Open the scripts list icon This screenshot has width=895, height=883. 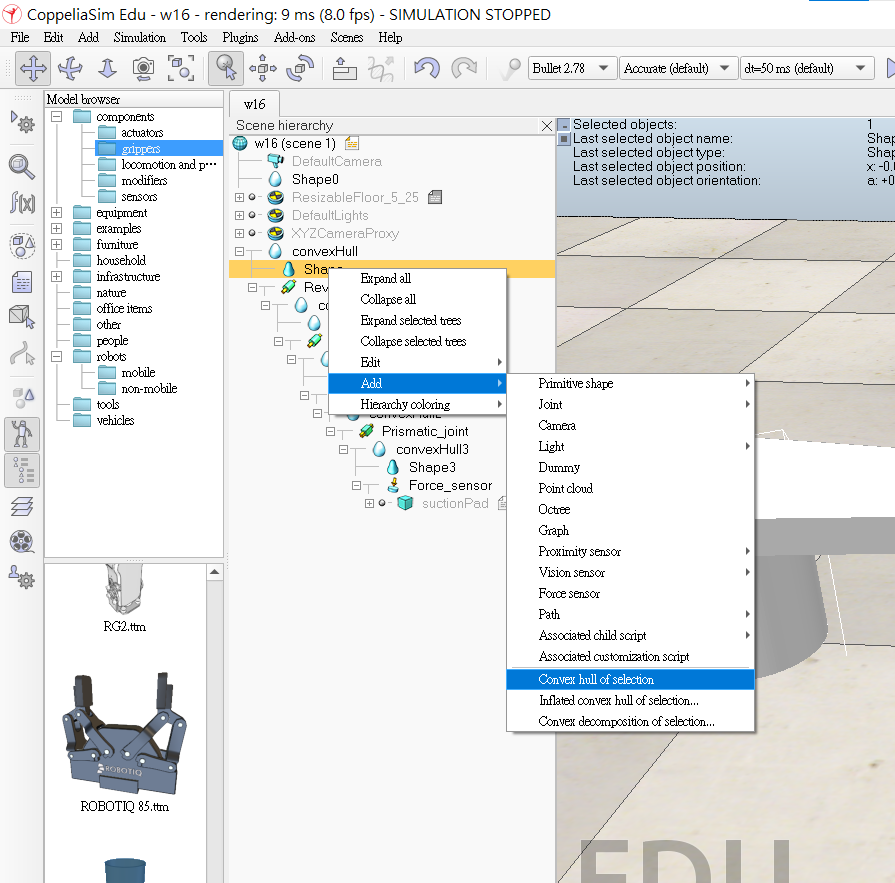click(22, 281)
